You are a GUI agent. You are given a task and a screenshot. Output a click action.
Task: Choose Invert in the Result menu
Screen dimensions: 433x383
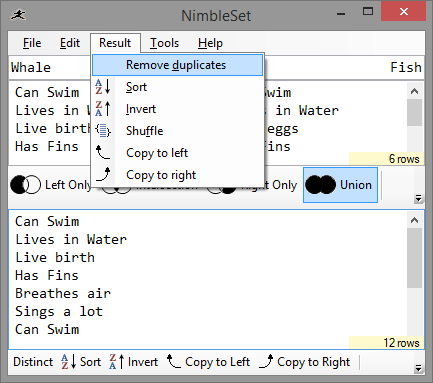177,109
